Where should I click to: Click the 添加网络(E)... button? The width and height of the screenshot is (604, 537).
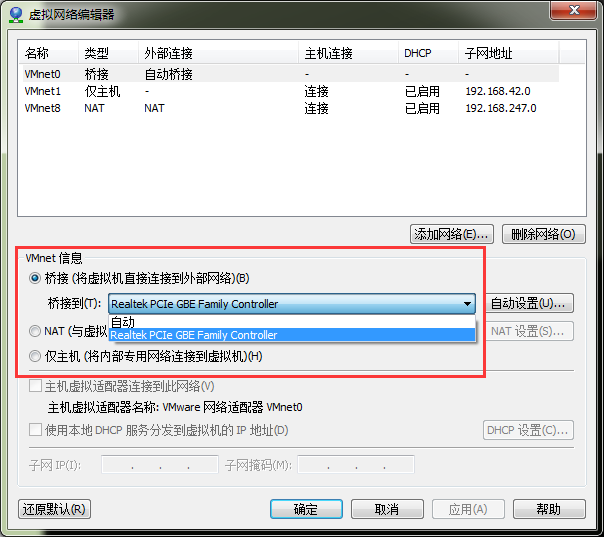(451, 234)
